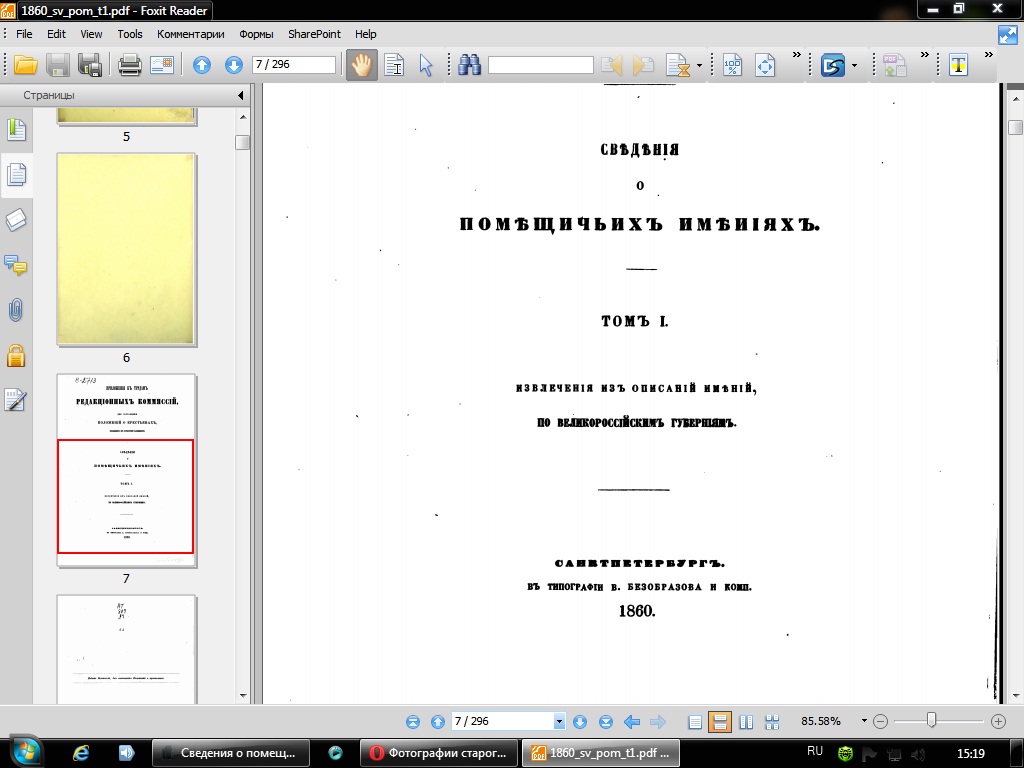Open the Attachments paperclip panel

(16, 310)
